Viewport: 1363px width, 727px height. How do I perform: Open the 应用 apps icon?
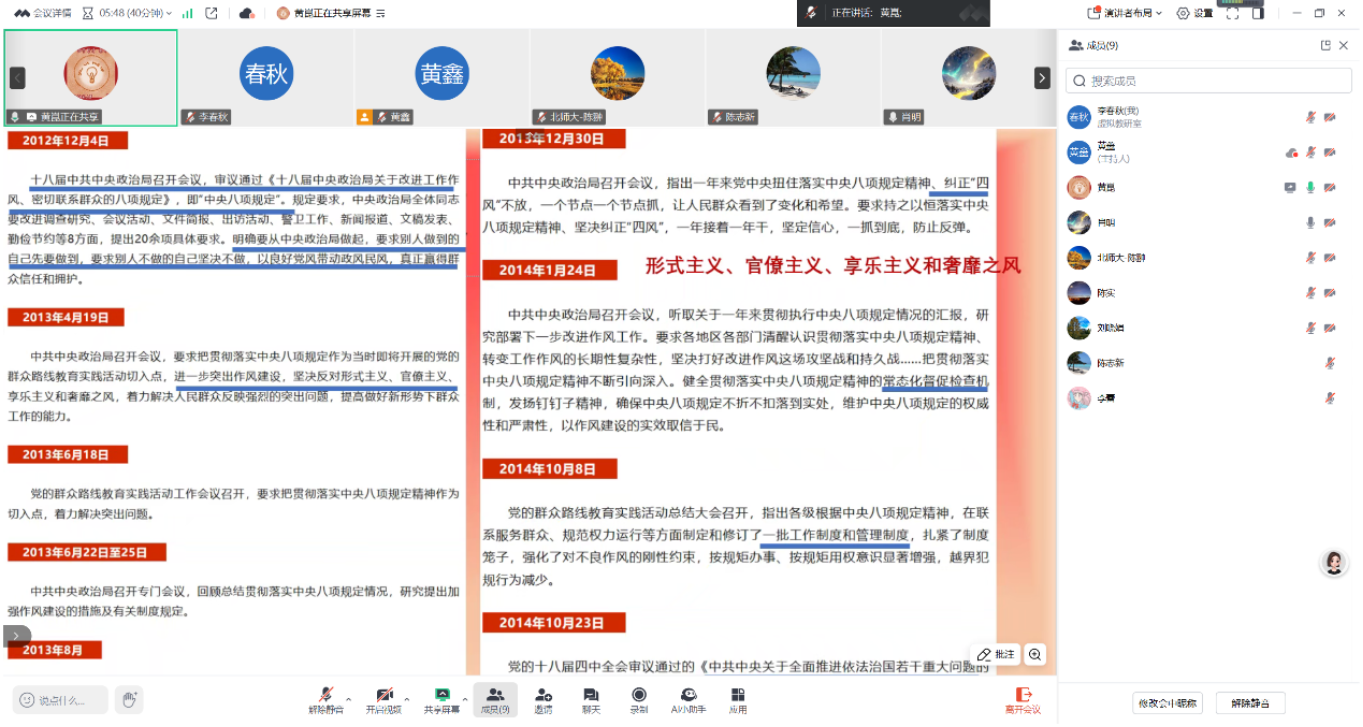(x=738, y=699)
